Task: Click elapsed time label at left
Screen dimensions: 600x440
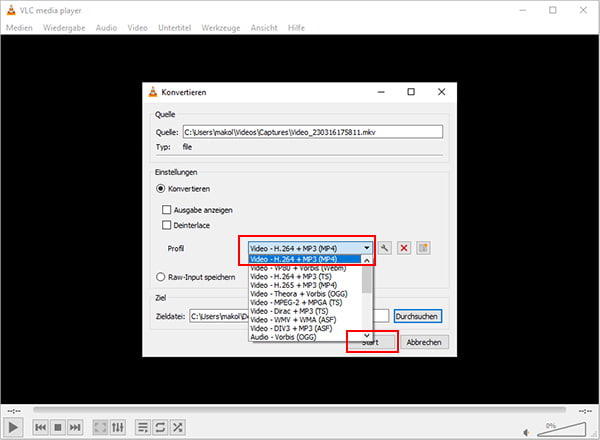Action: click(x=14, y=411)
